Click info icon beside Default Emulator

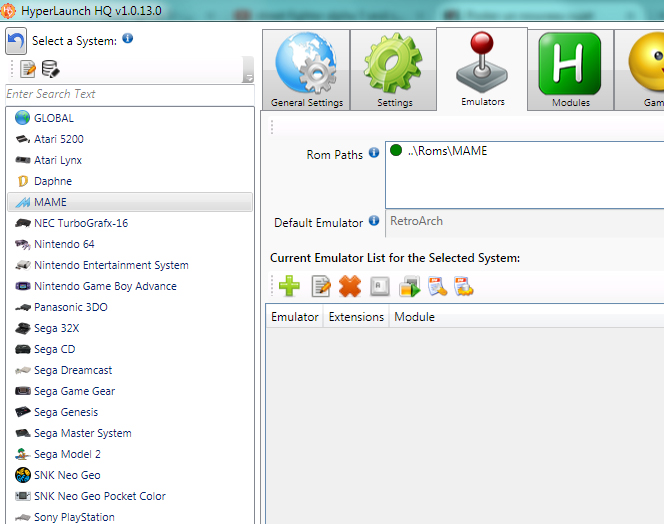(x=374, y=220)
